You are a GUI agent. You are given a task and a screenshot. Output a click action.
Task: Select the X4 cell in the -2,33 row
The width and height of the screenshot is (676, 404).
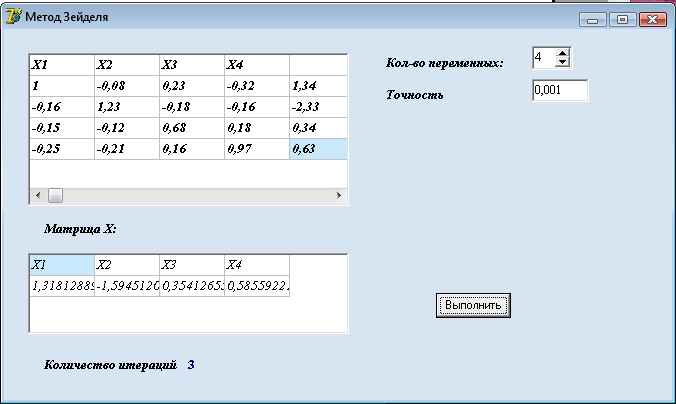(x=257, y=107)
